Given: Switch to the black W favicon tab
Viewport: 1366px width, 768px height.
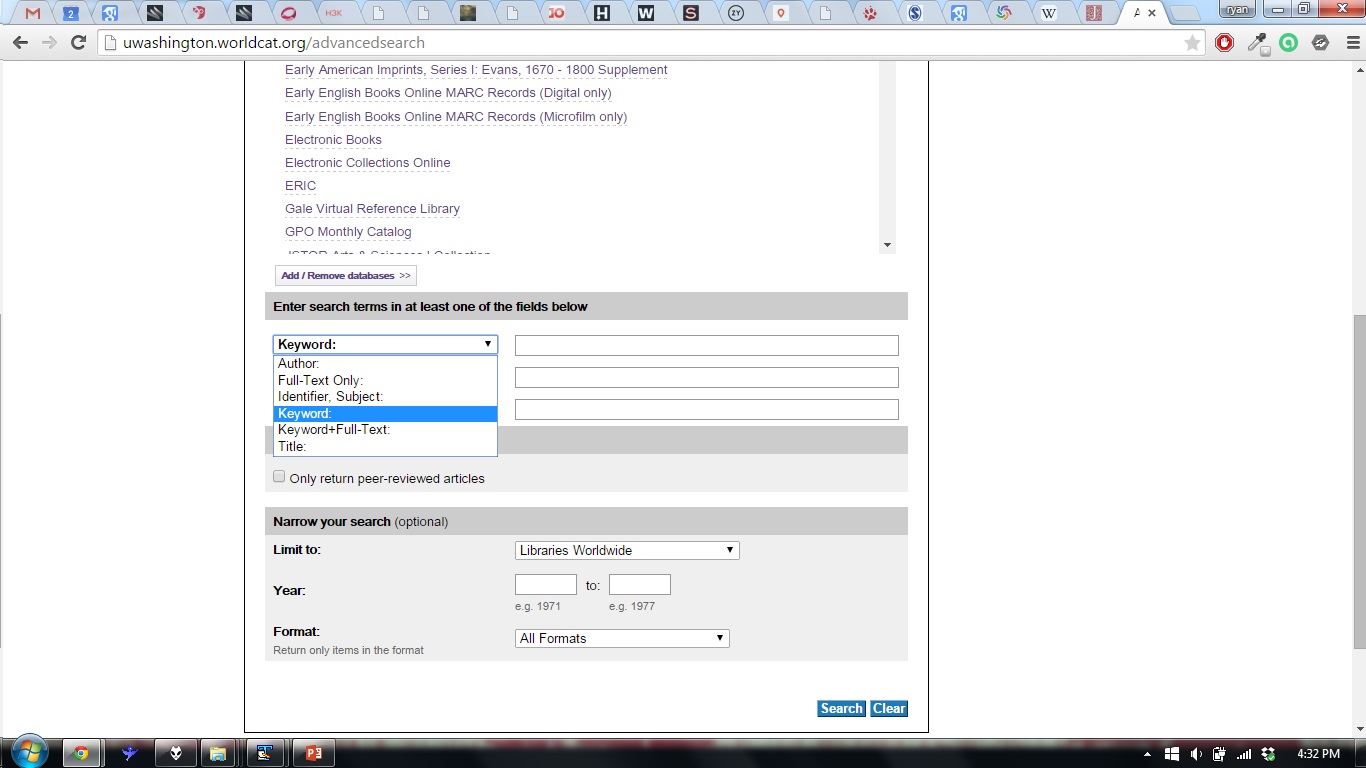Looking at the screenshot, I should 646,14.
